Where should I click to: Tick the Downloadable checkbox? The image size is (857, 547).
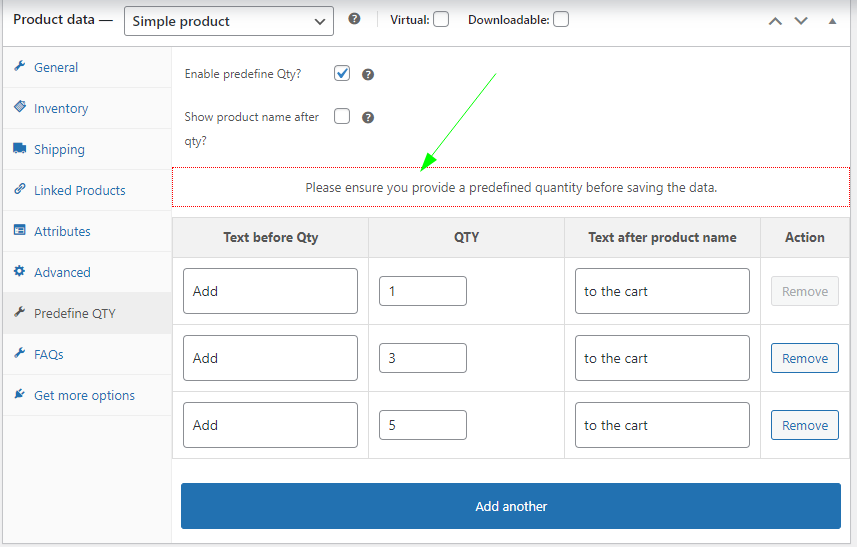(561, 19)
